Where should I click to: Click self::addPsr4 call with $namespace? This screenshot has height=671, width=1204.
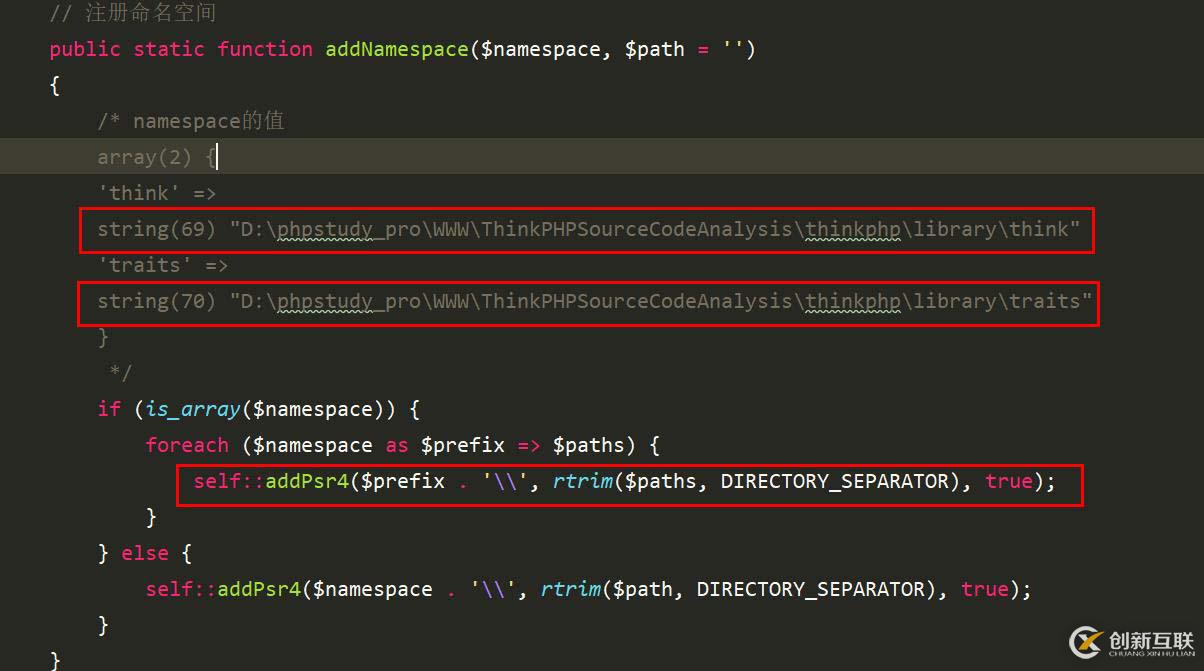(x=589, y=589)
